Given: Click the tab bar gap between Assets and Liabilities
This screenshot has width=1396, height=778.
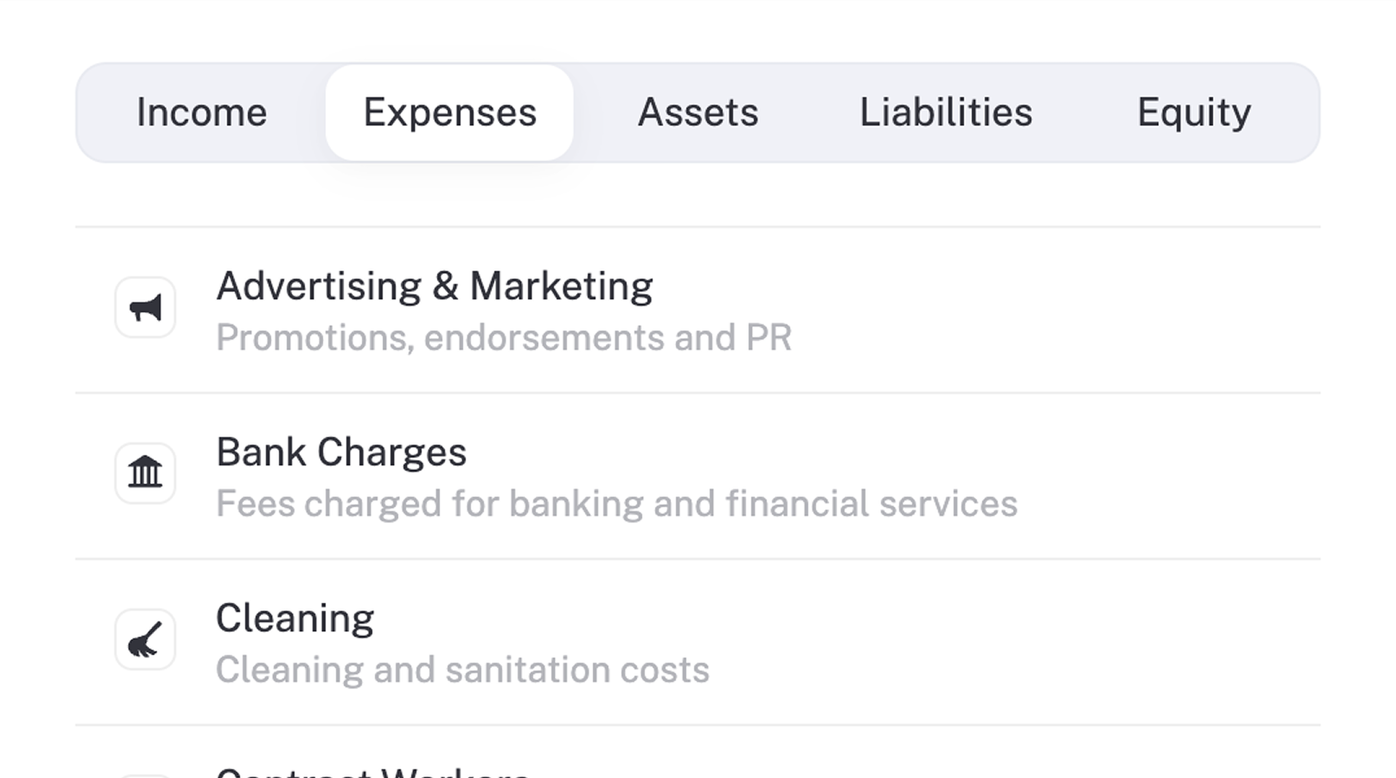Looking at the screenshot, I should click(809, 113).
